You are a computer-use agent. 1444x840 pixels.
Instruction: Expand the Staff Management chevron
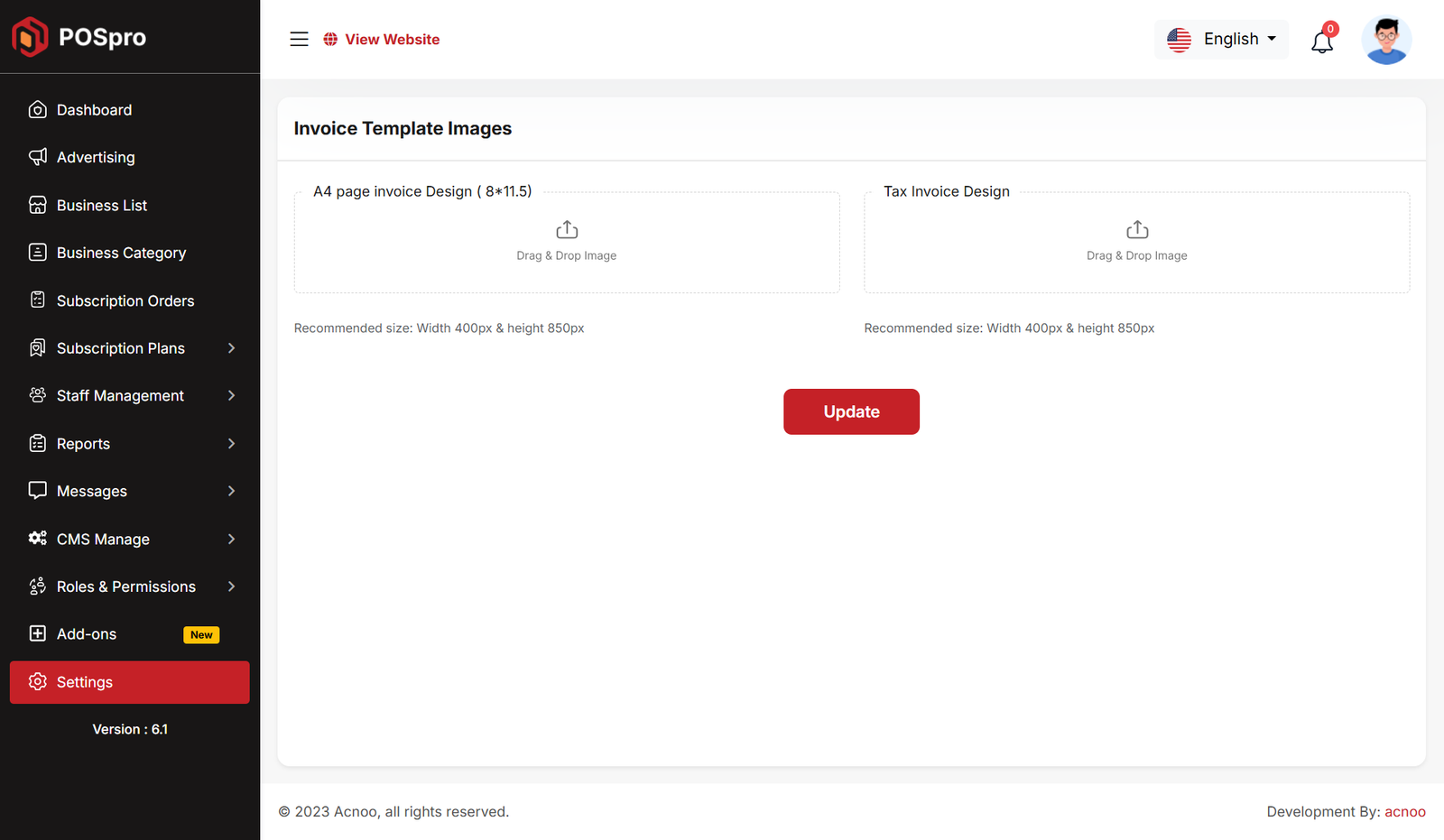pos(231,396)
